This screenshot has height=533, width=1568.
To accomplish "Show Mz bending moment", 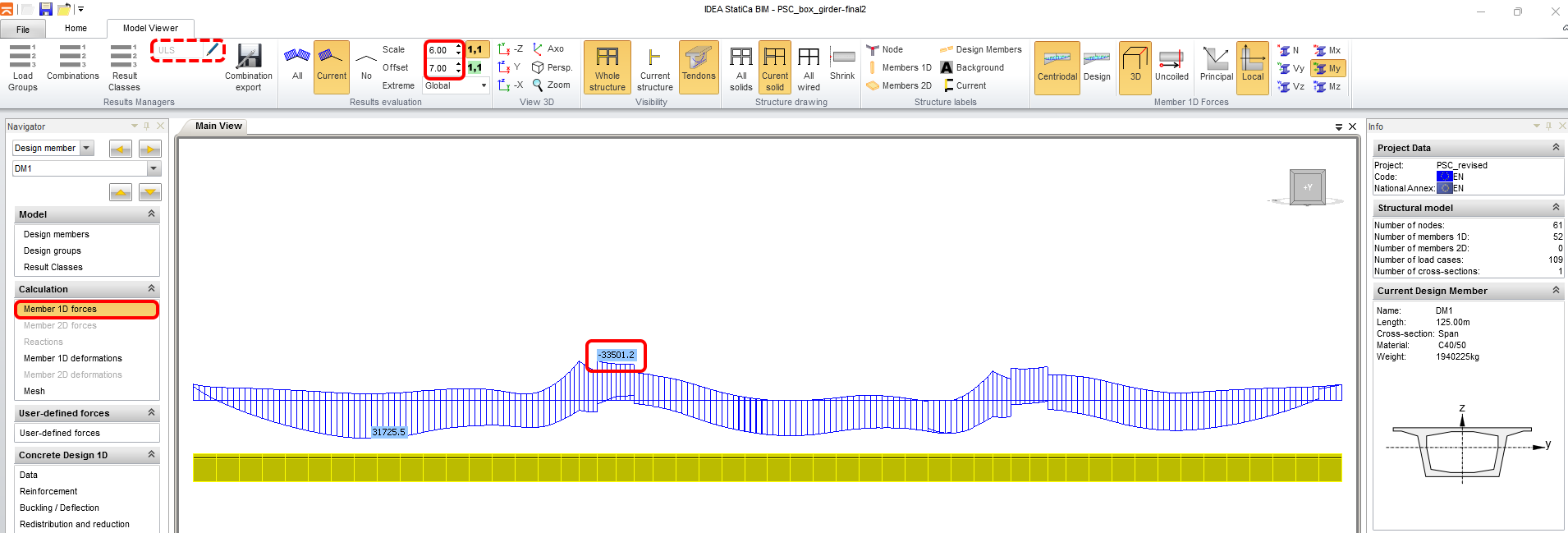I will click(1327, 87).
